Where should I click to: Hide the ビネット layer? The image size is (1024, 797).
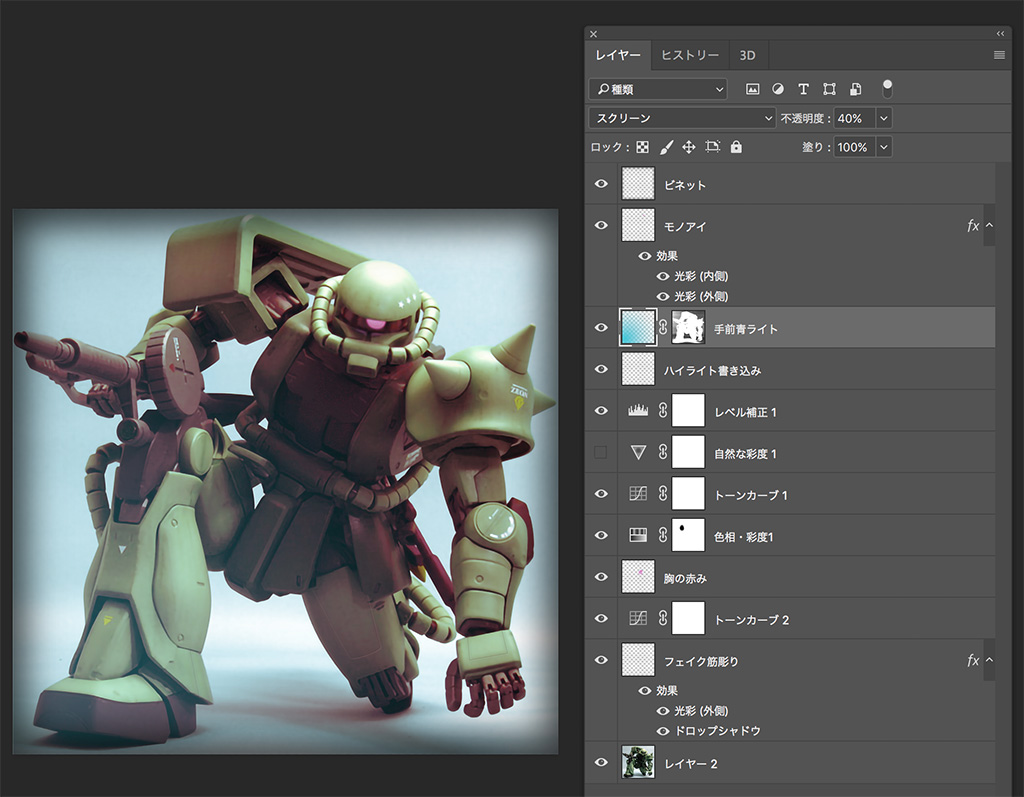pyautogui.click(x=601, y=184)
